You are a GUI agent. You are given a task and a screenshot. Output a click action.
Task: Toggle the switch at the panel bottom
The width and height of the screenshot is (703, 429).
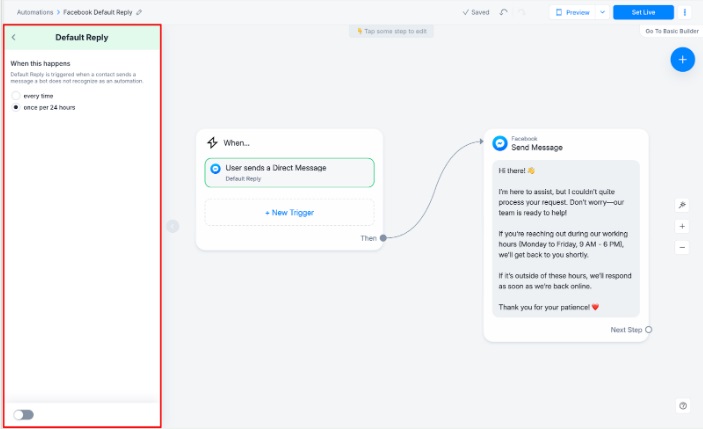click(23, 414)
